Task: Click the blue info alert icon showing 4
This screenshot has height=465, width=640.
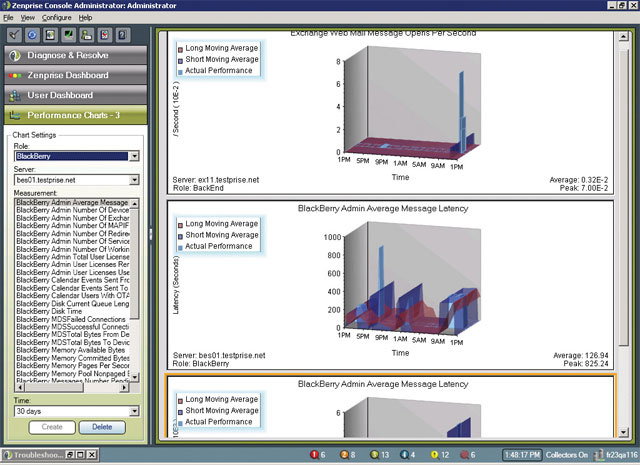Action: tap(404, 454)
